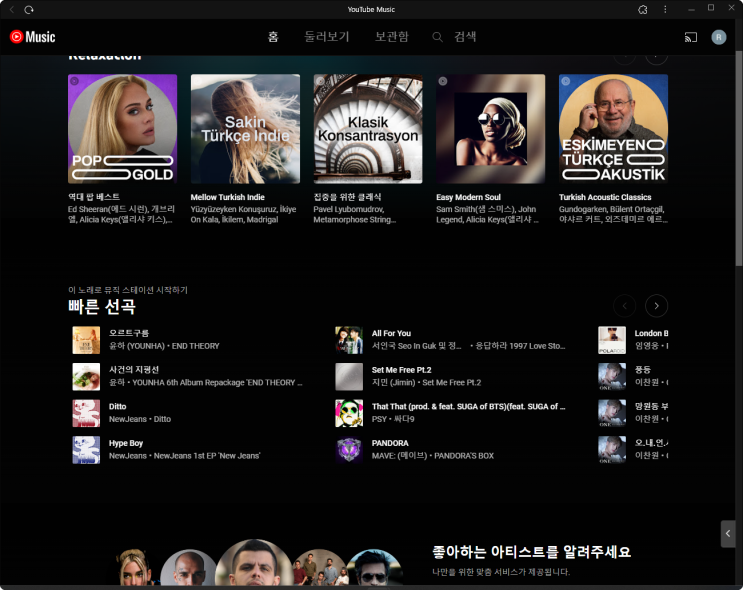Open Sakin Türkçe Indie playlist cover
Image resolution: width=743 pixels, height=590 pixels.
point(245,128)
